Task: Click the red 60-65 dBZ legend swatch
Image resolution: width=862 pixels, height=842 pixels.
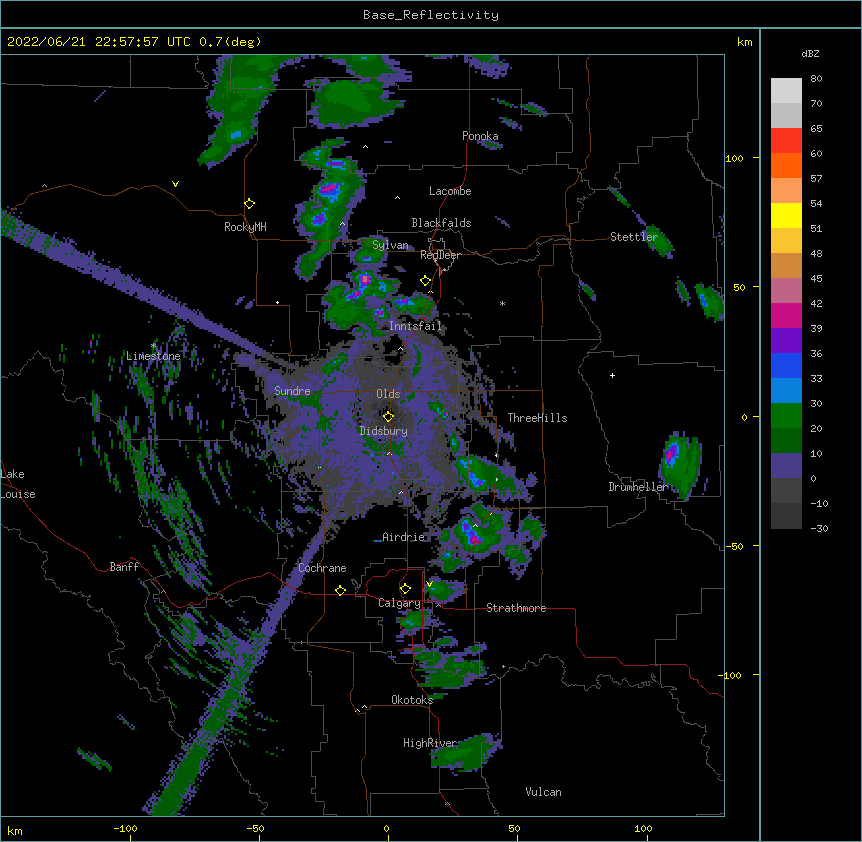Action: [x=786, y=140]
